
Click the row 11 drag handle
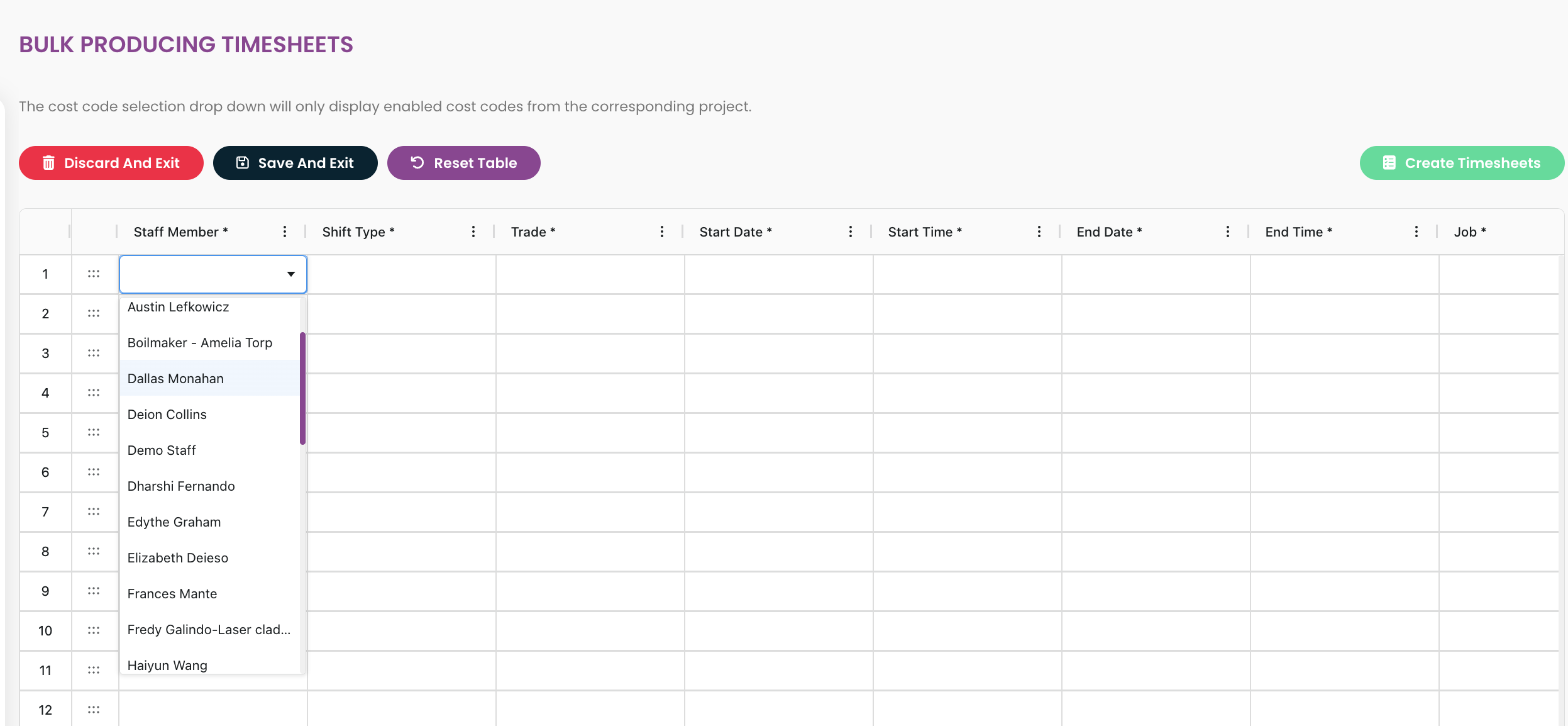[94, 670]
